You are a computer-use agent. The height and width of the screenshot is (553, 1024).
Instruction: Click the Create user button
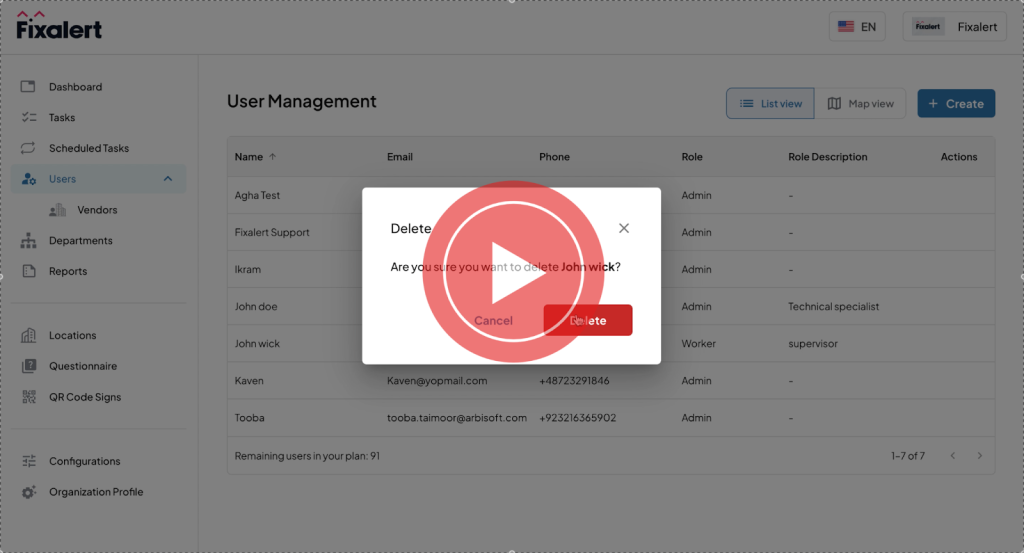pos(956,103)
